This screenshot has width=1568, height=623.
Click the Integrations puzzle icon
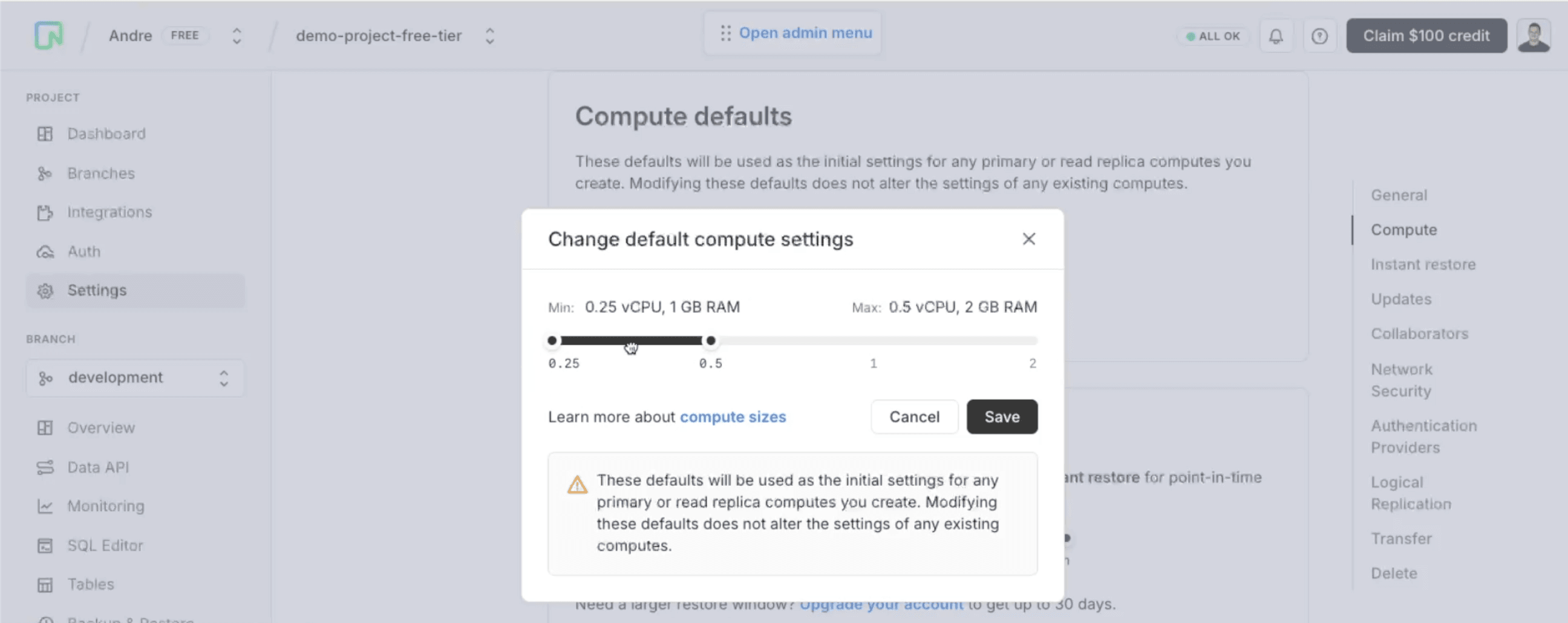[x=45, y=212]
